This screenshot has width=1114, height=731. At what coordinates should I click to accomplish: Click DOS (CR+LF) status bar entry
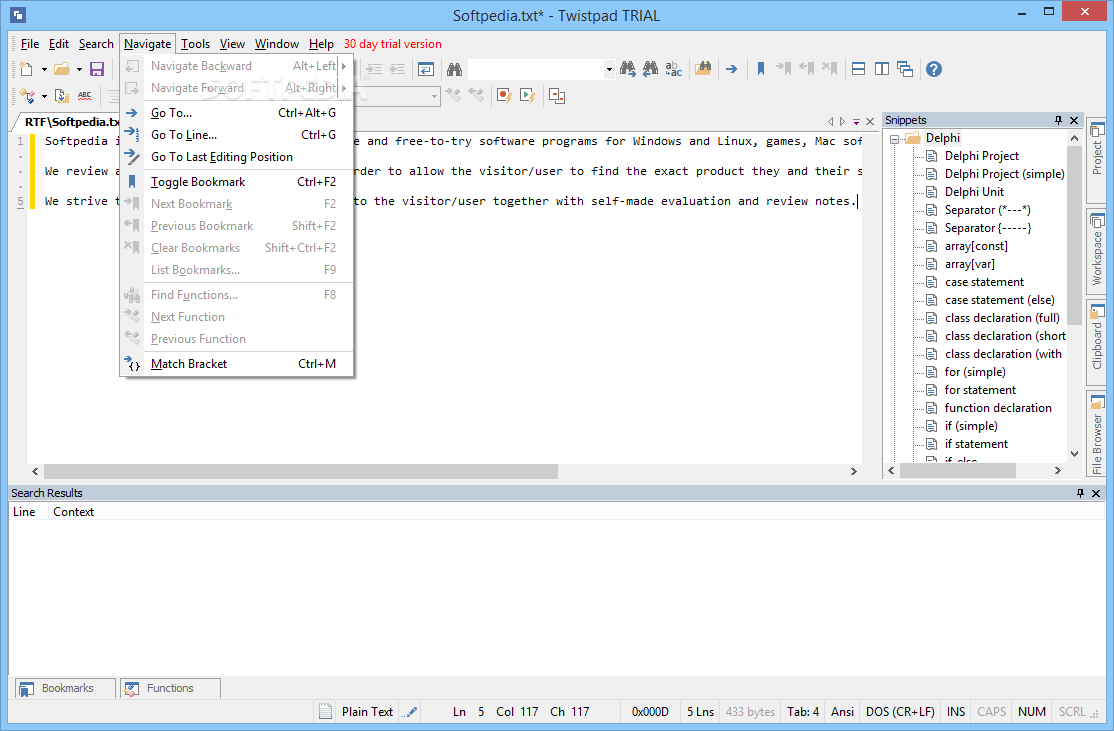point(900,712)
